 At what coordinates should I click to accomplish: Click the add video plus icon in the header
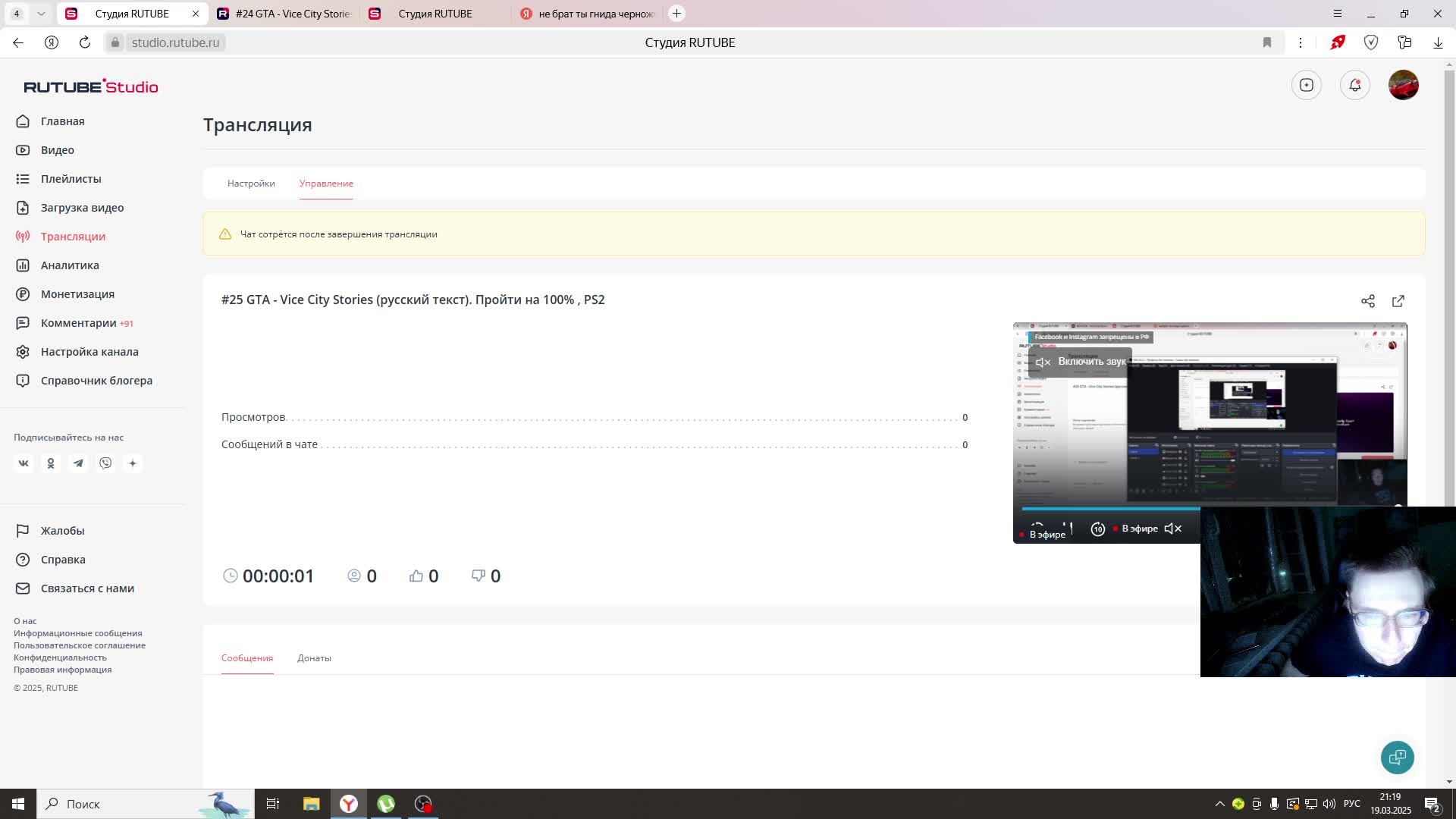coord(1306,85)
